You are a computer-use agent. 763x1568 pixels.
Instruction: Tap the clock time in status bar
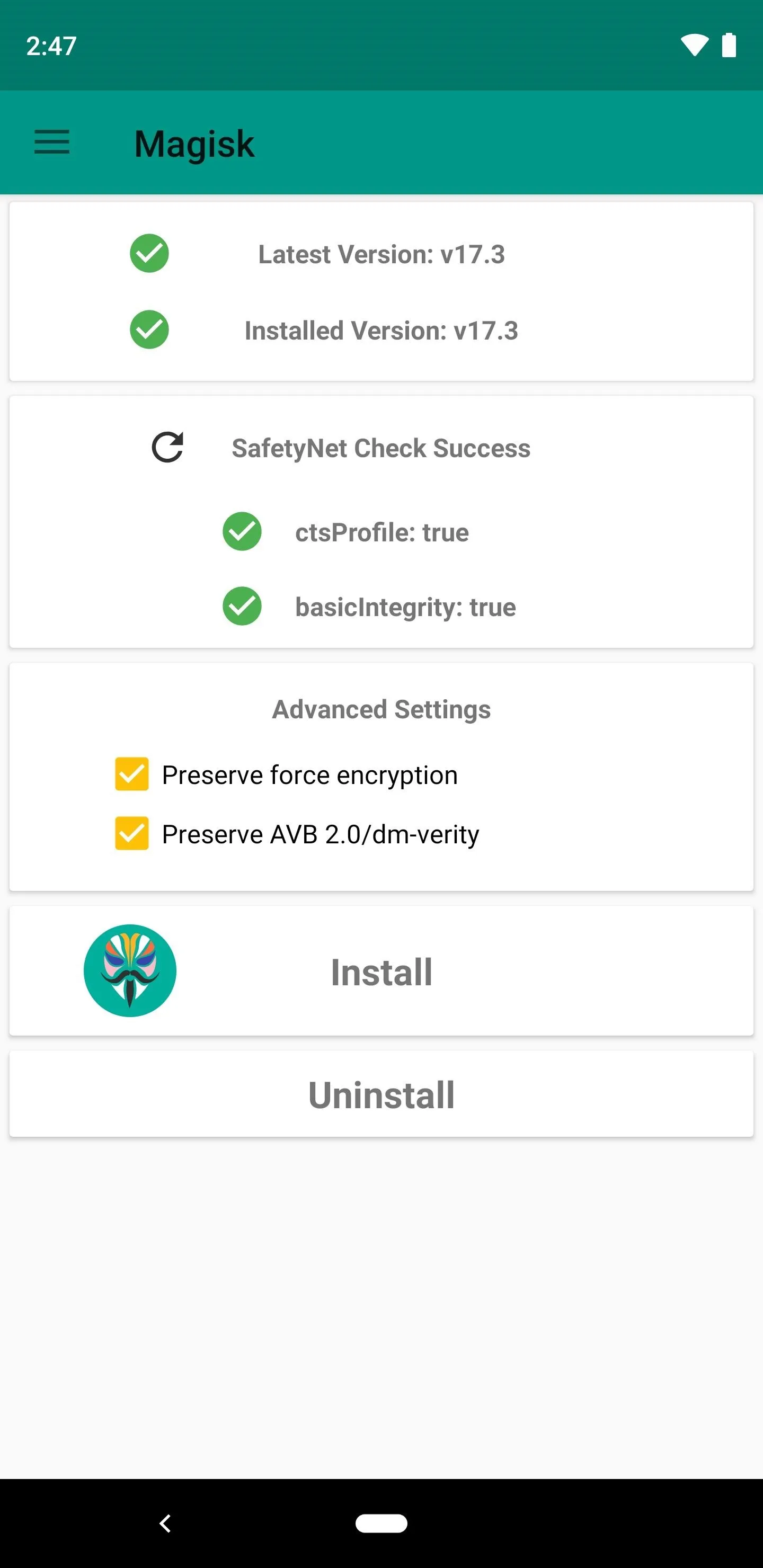point(51,46)
